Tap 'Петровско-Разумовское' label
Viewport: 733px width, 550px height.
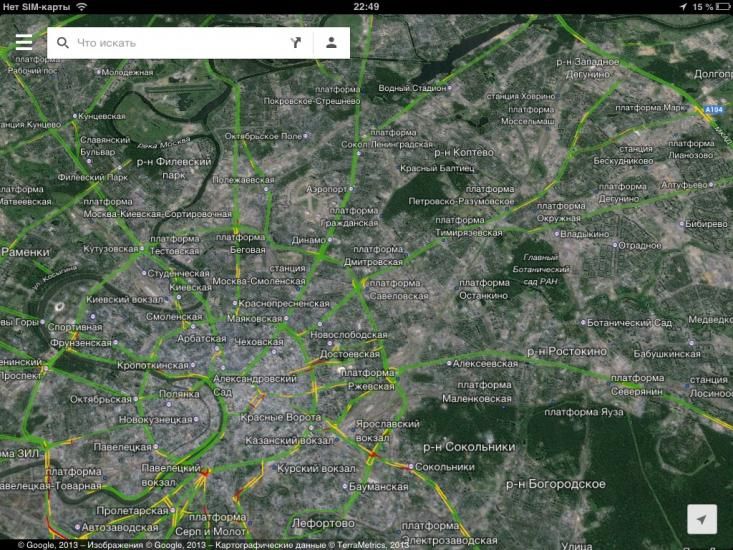coord(461,201)
